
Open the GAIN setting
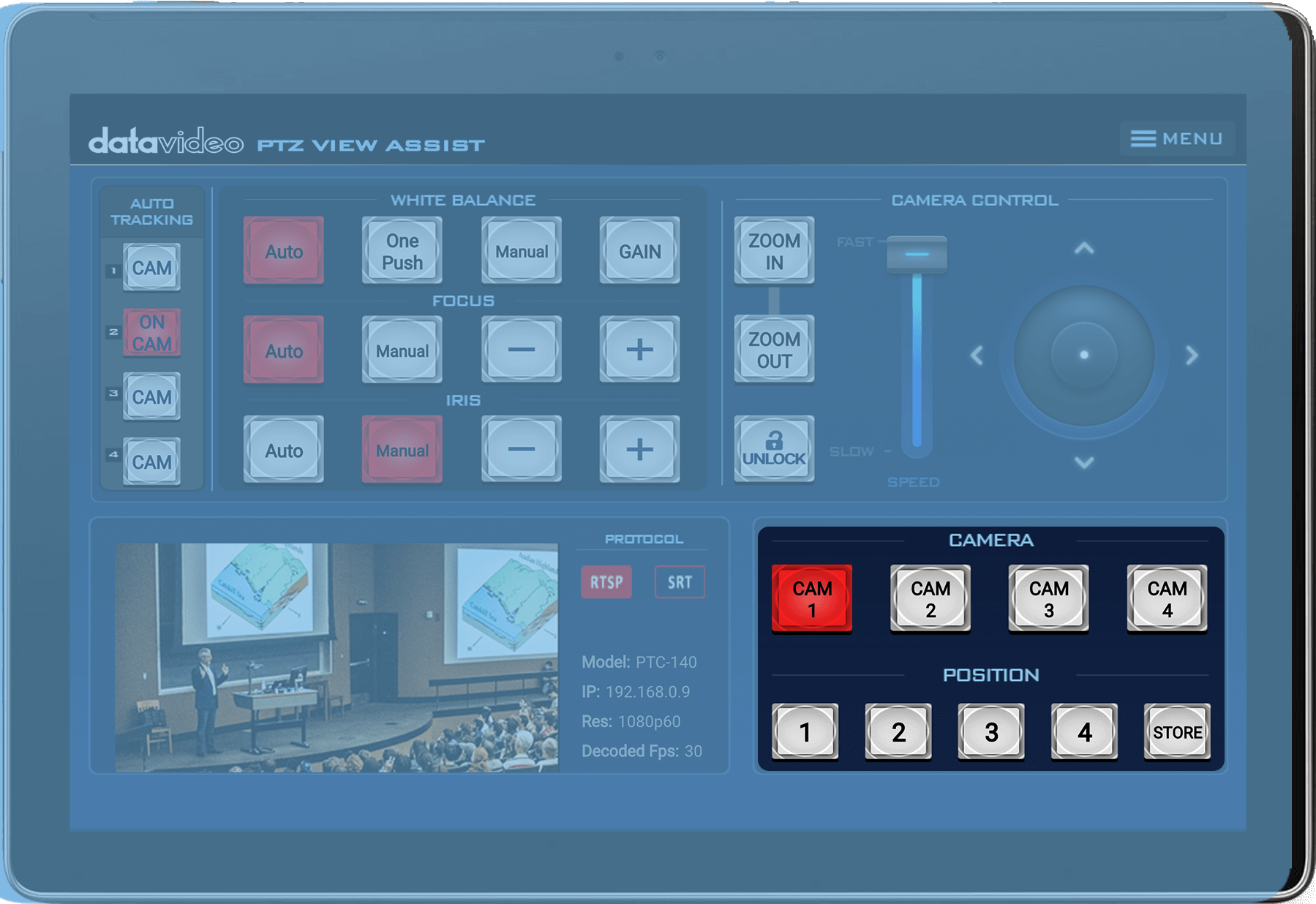point(640,251)
